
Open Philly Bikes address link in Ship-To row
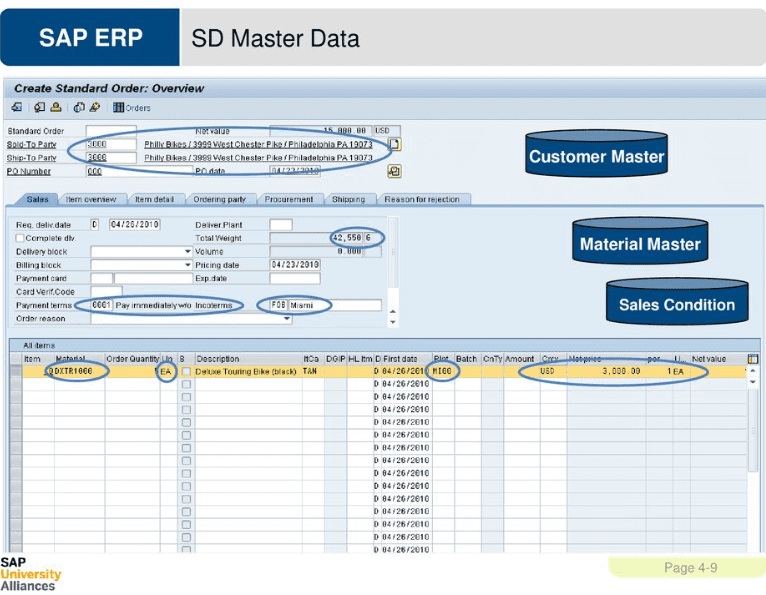click(258, 158)
